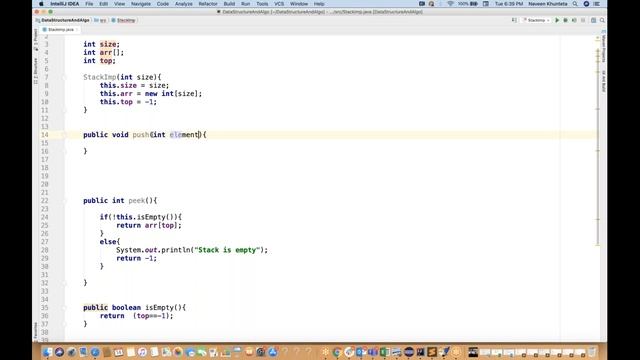This screenshot has width=640, height=360.
Task: Click DataStructureAndAlgo breadcrumb
Action: [x=62, y=20]
